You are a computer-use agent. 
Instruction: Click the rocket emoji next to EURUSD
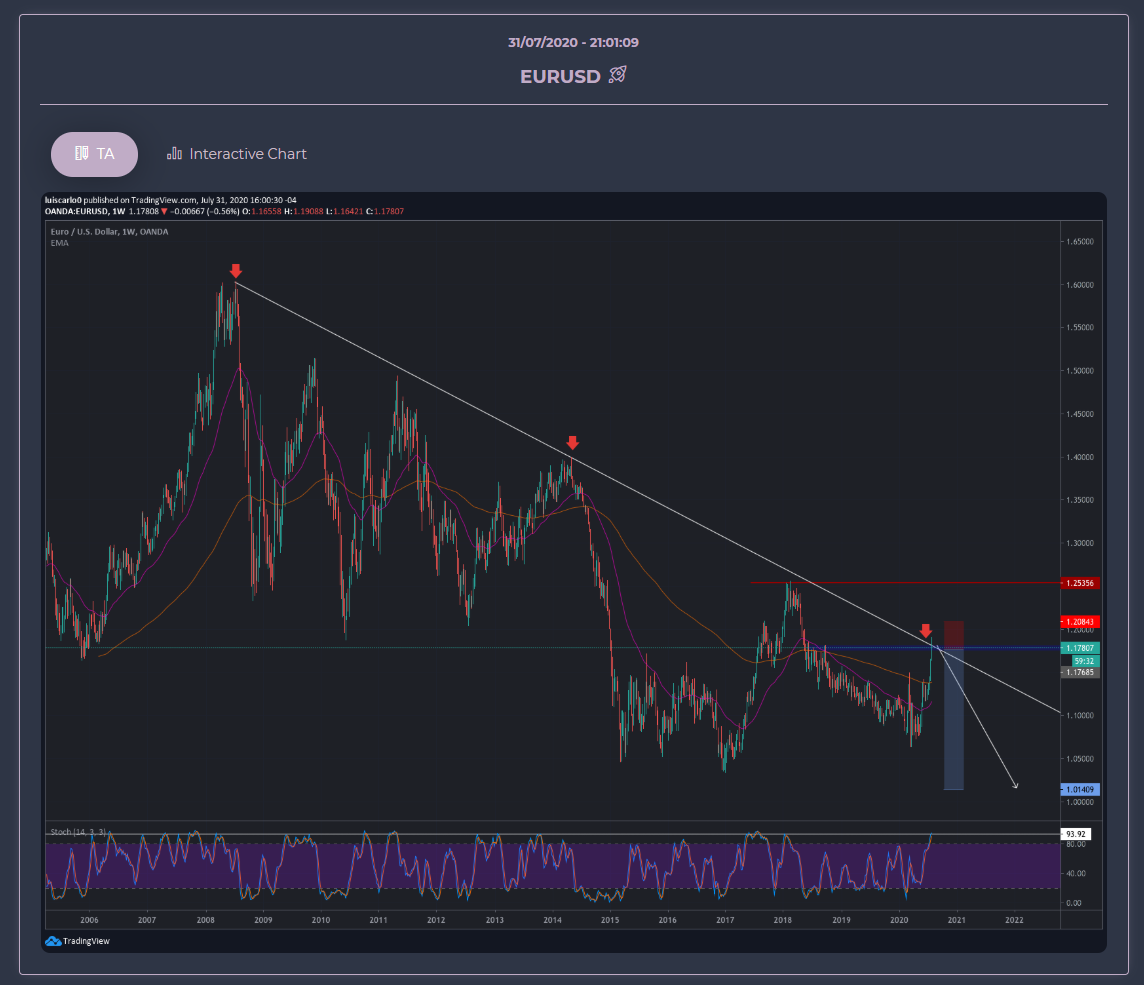[x=615, y=75]
